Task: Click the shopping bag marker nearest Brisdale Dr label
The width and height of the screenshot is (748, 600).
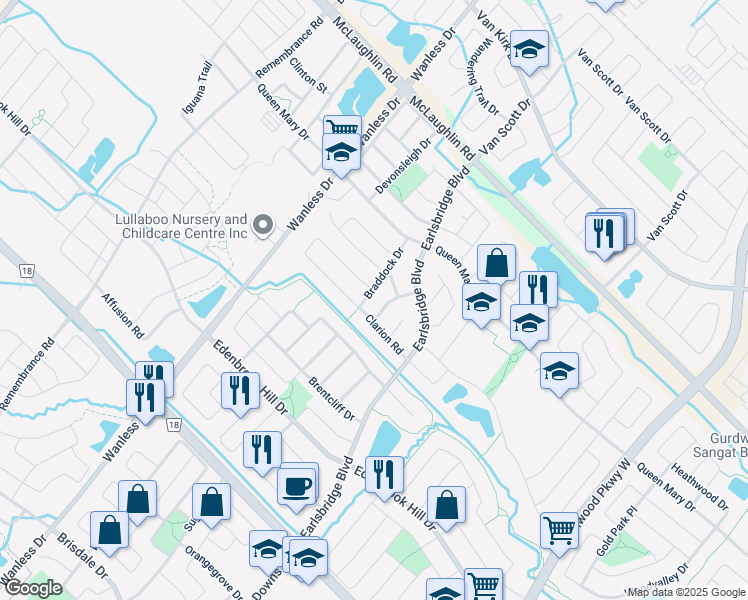Action: coord(109,530)
